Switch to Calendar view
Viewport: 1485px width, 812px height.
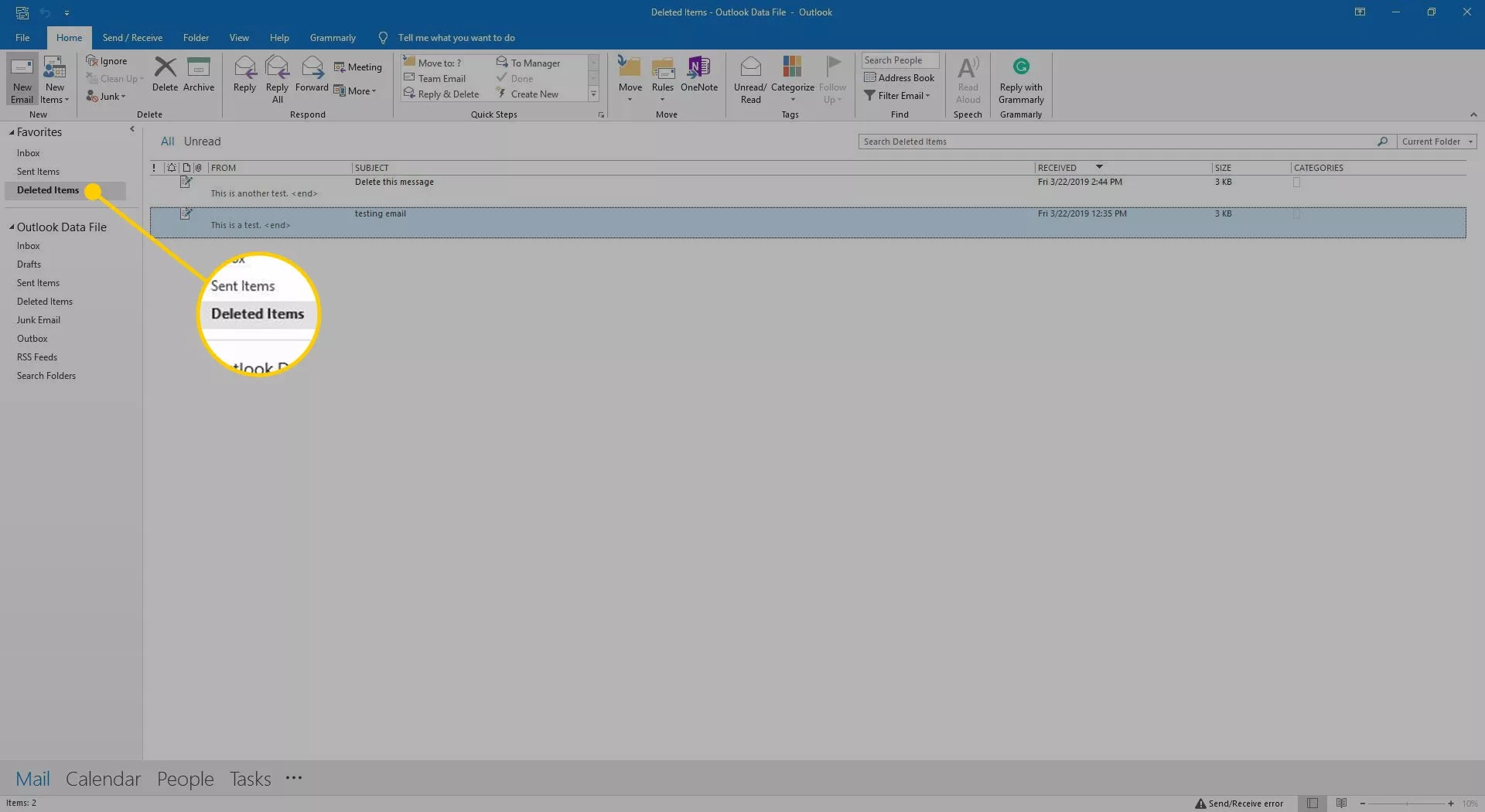[103, 778]
